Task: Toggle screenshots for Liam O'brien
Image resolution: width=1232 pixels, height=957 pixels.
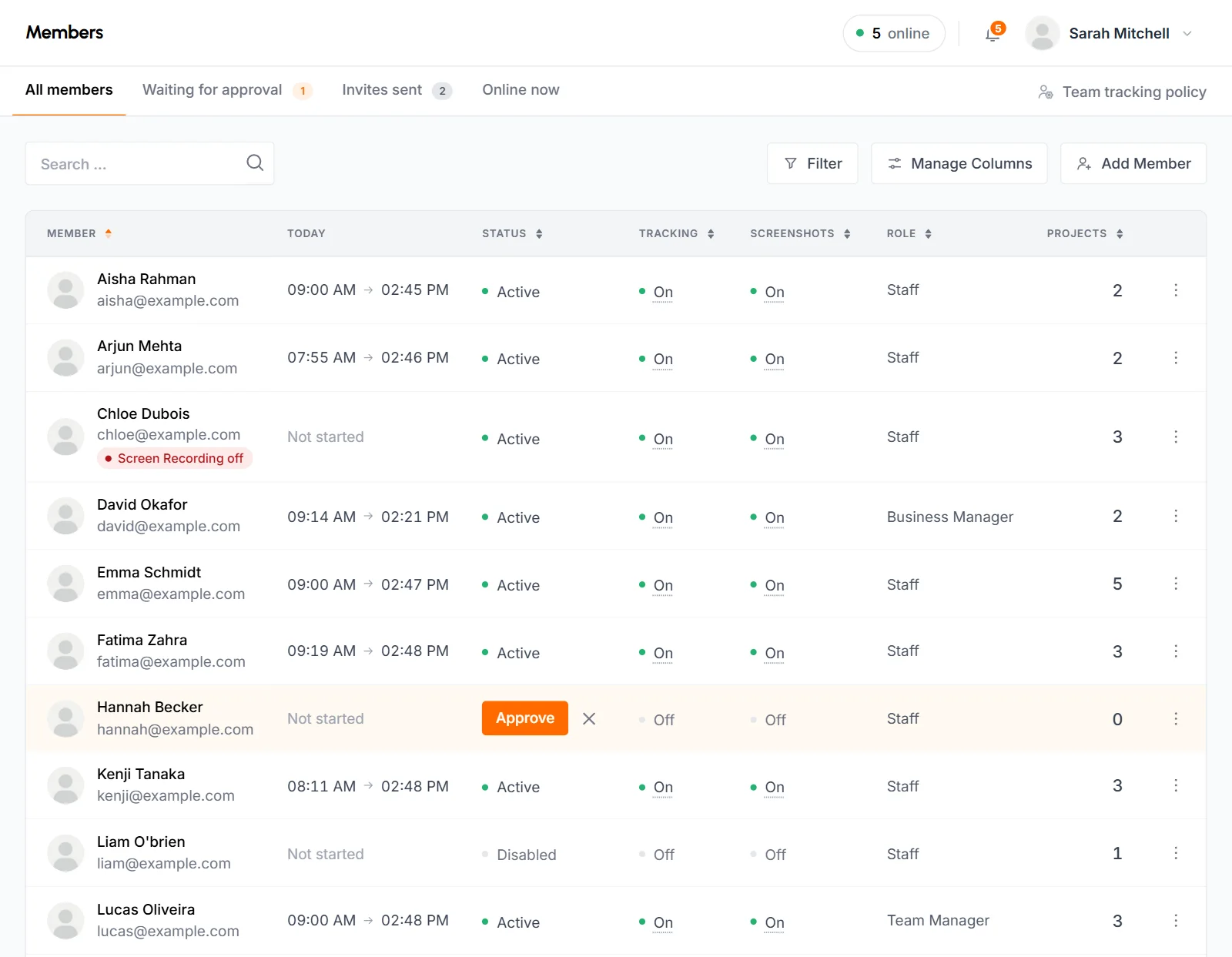Action: pos(775,855)
